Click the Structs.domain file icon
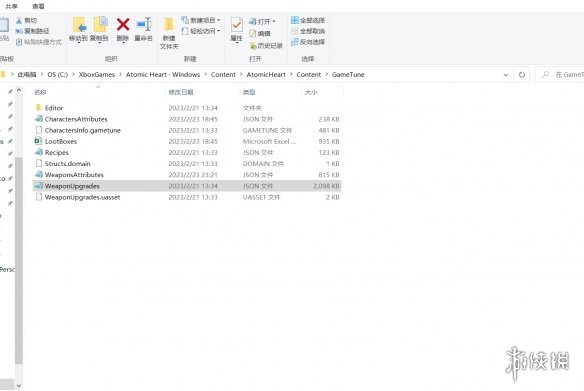 pyautogui.click(x=38, y=163)
